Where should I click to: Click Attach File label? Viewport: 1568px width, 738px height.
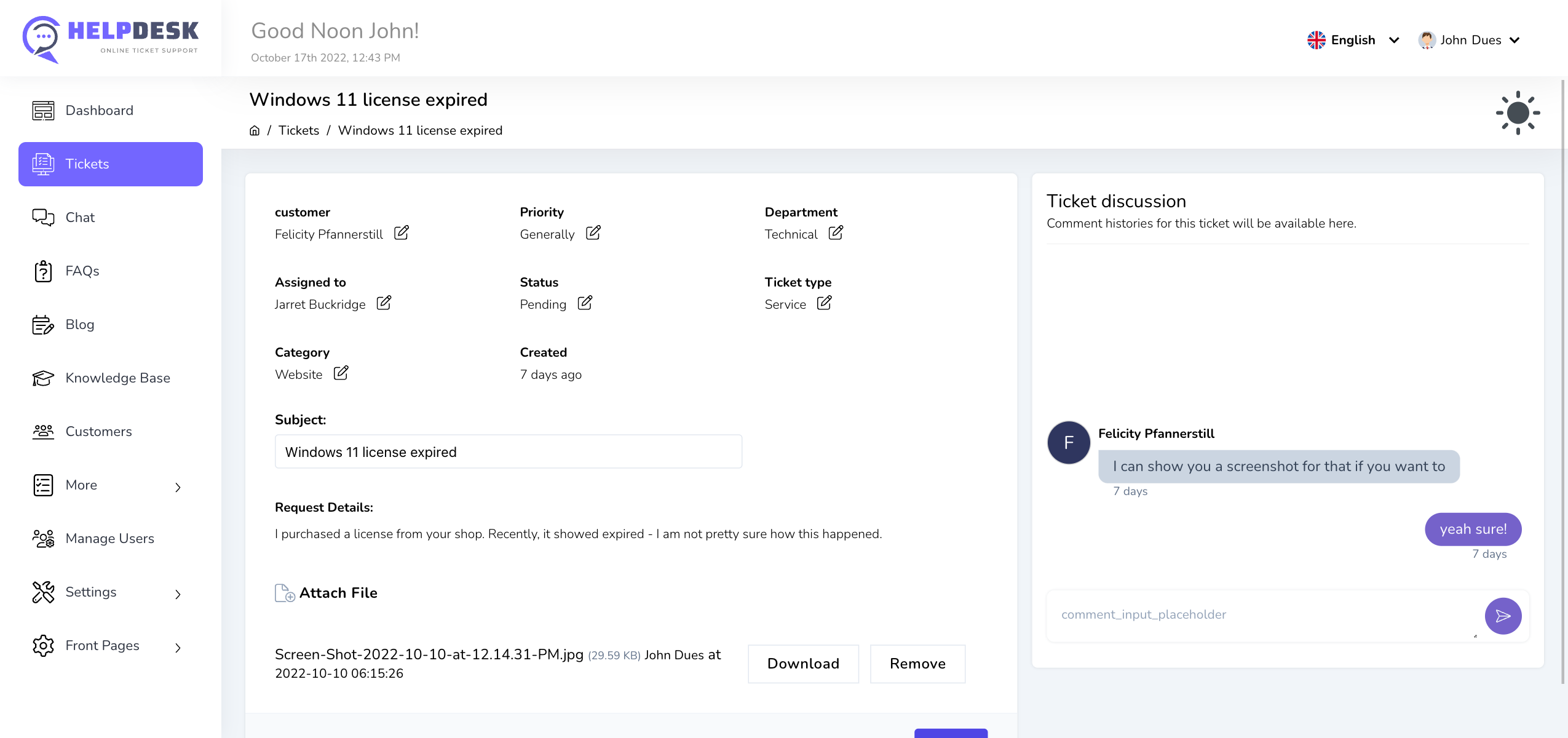coord(339,593)
